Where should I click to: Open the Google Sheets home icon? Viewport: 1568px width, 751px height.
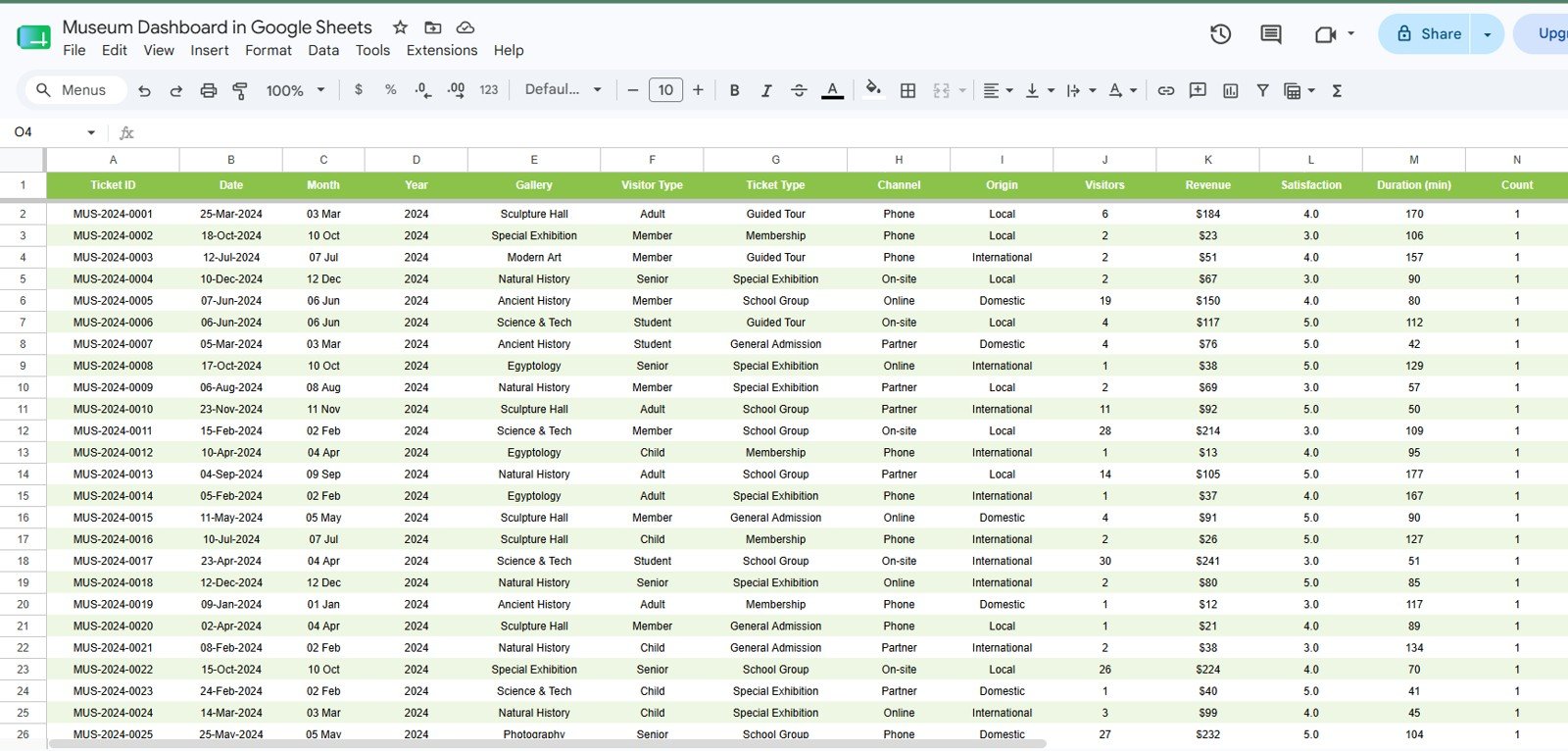pos(33,38)
